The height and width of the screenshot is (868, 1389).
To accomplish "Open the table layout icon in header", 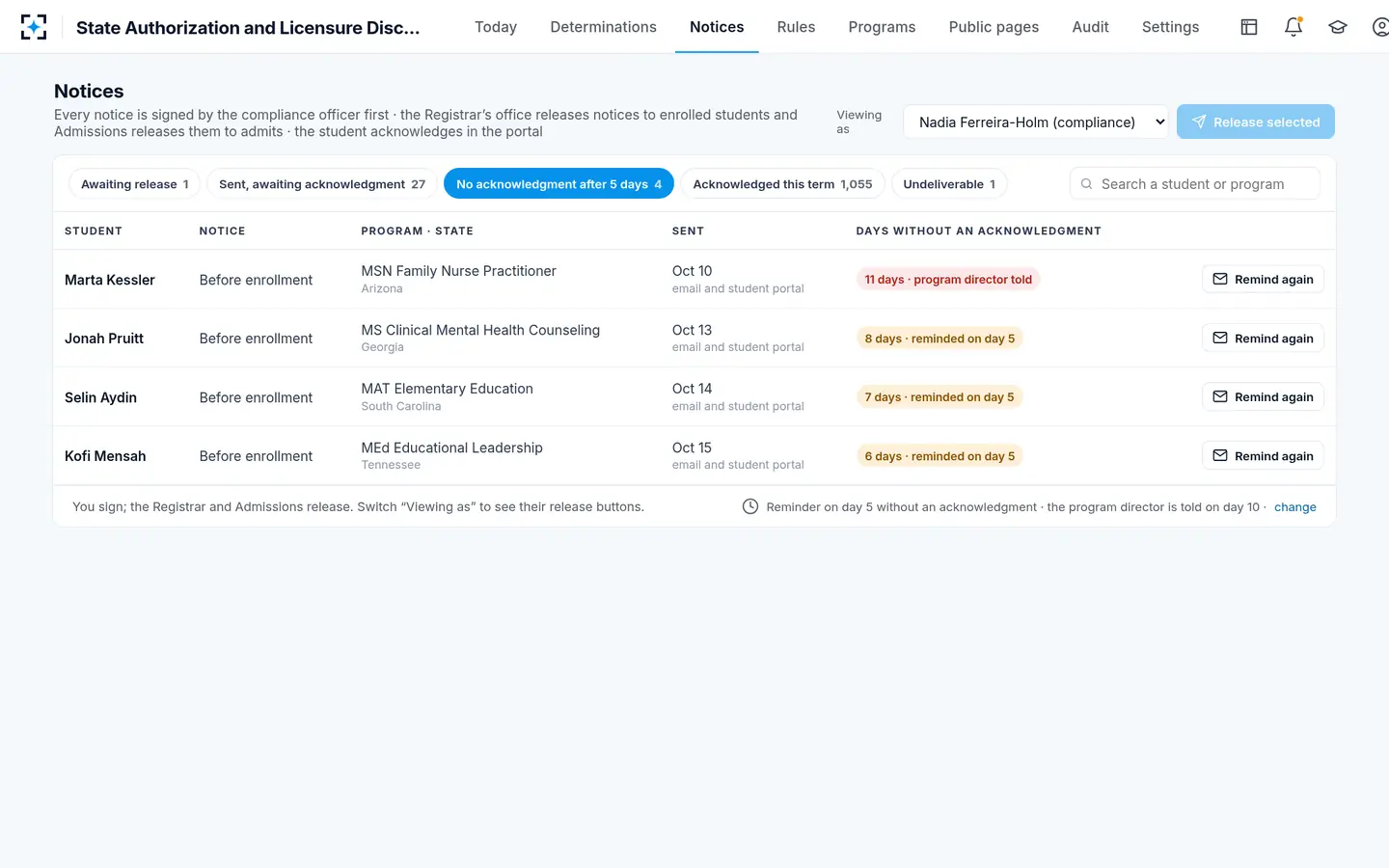I will coord(1249,27).
